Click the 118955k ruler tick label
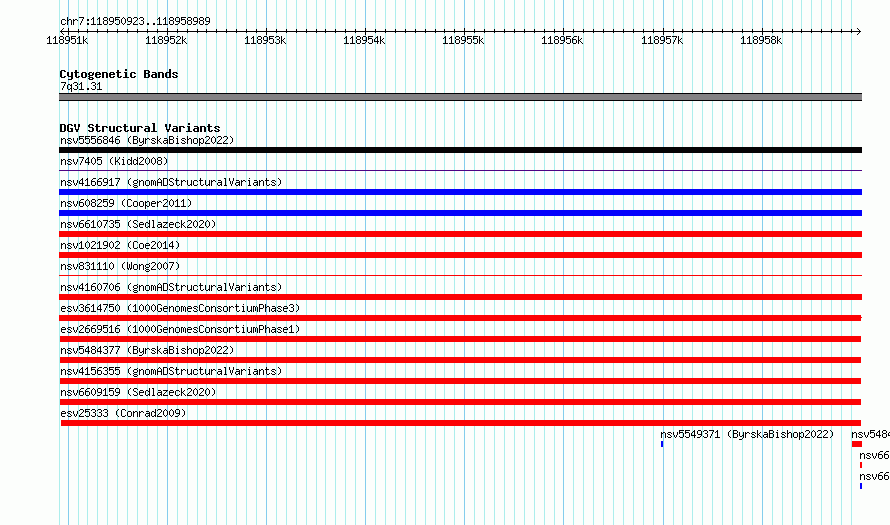 point(463,40)
